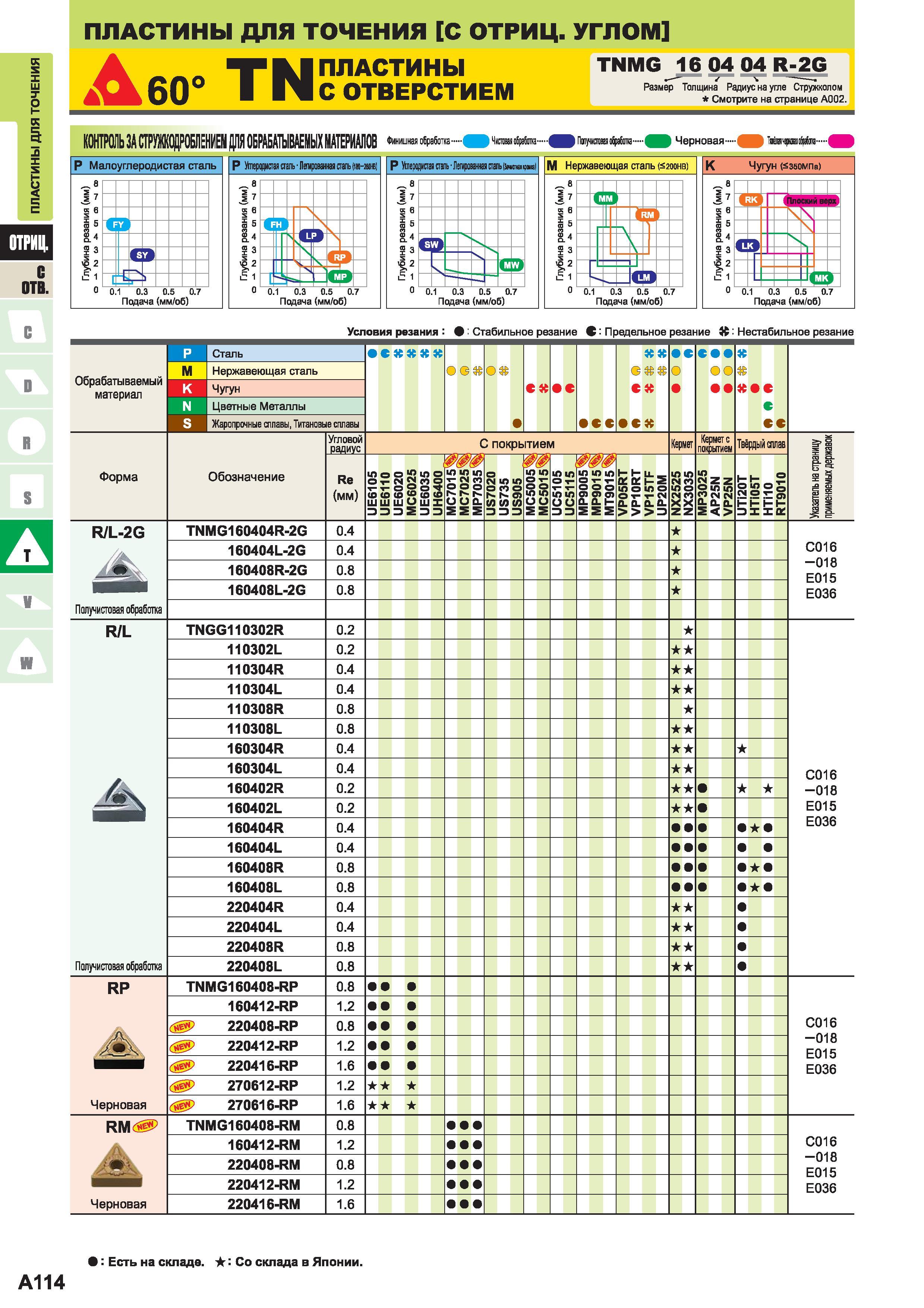The width and height of the screenshot is (924, 1308).
Task: Click the FY chipbreaker label in the chart
Action: pos(118,224)
